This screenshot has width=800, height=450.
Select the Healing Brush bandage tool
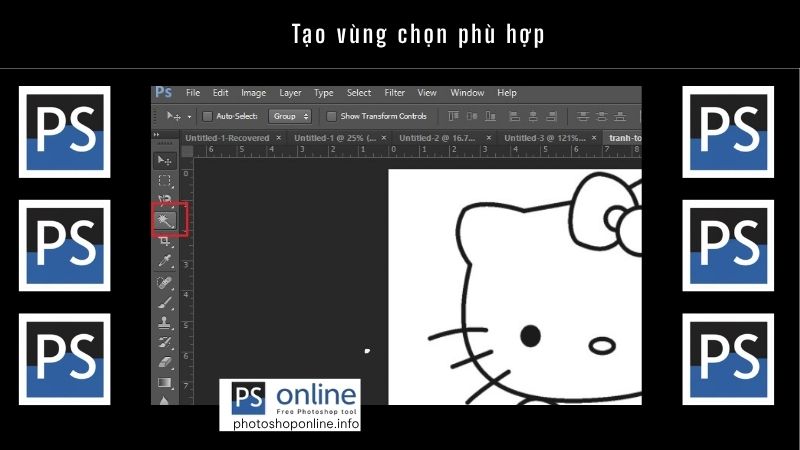[x=164, y=282]
